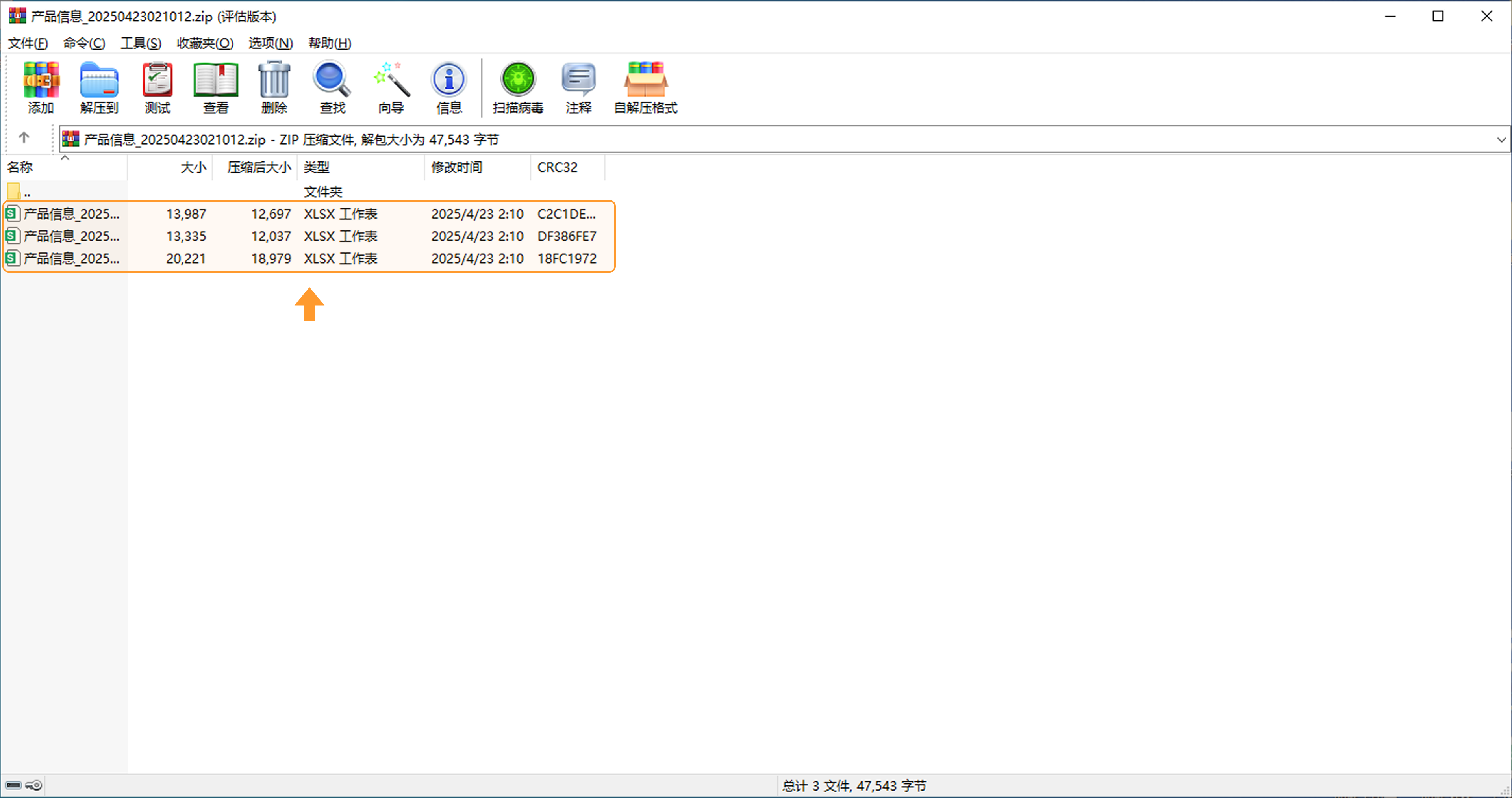Select the parent folder '..' entry
This screenshot has width=1512, height=798.
coord(26,192)
